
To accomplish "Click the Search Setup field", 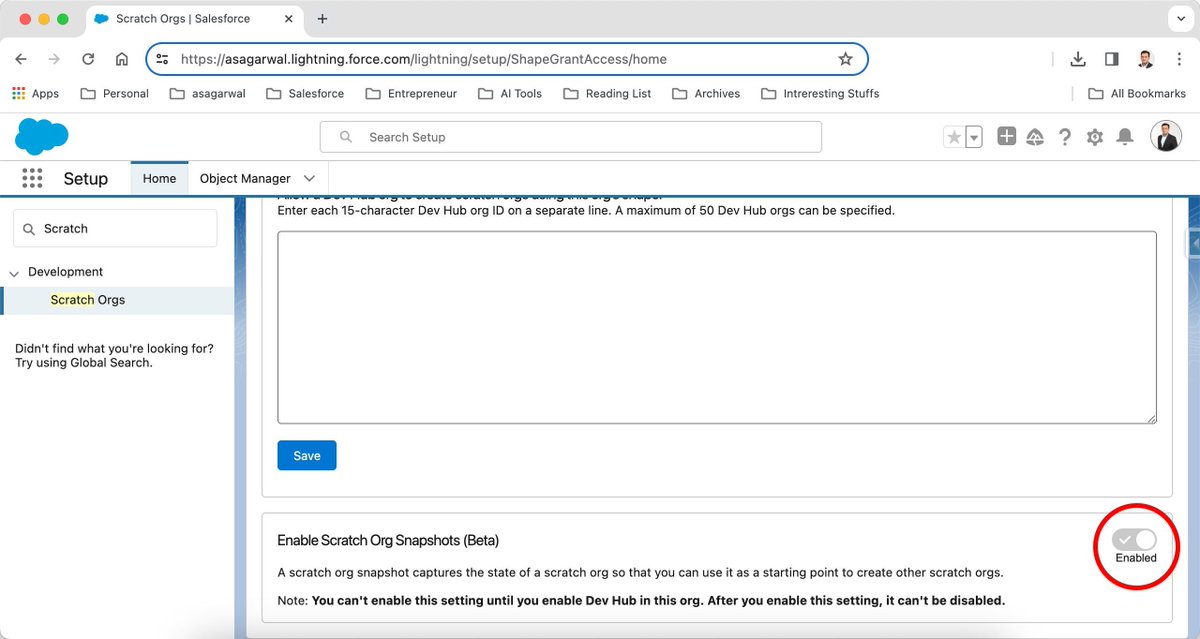I will (570, 137).
